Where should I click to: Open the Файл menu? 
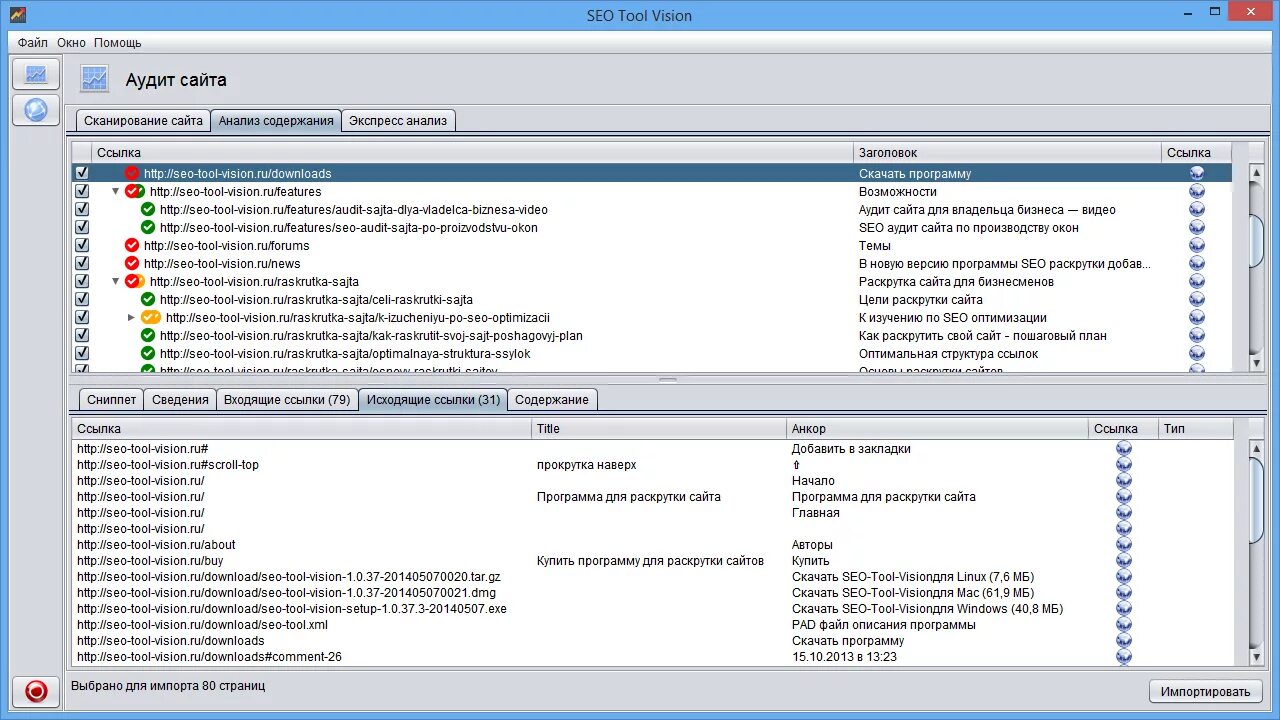pyautogui.click(x=33, y=43)
